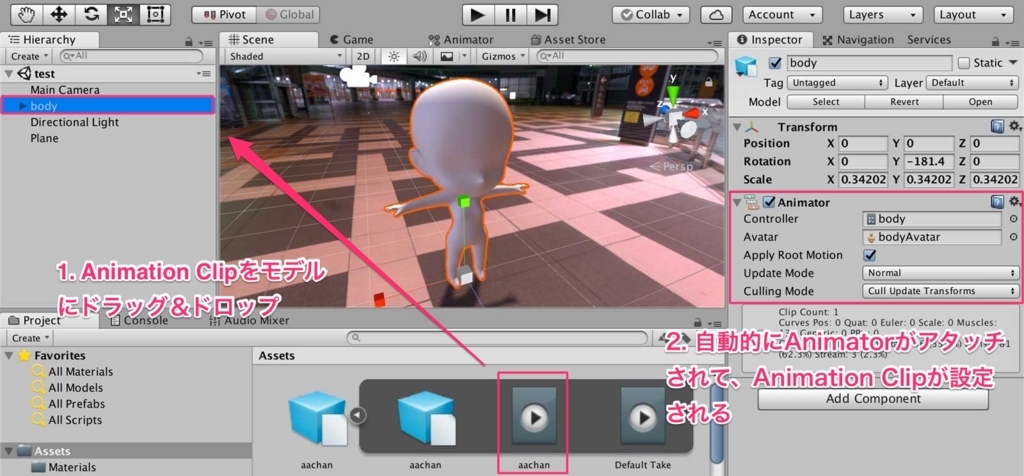
Task: Click body GameObject cube icon in Inspector
Action: (x=745, y=66)
